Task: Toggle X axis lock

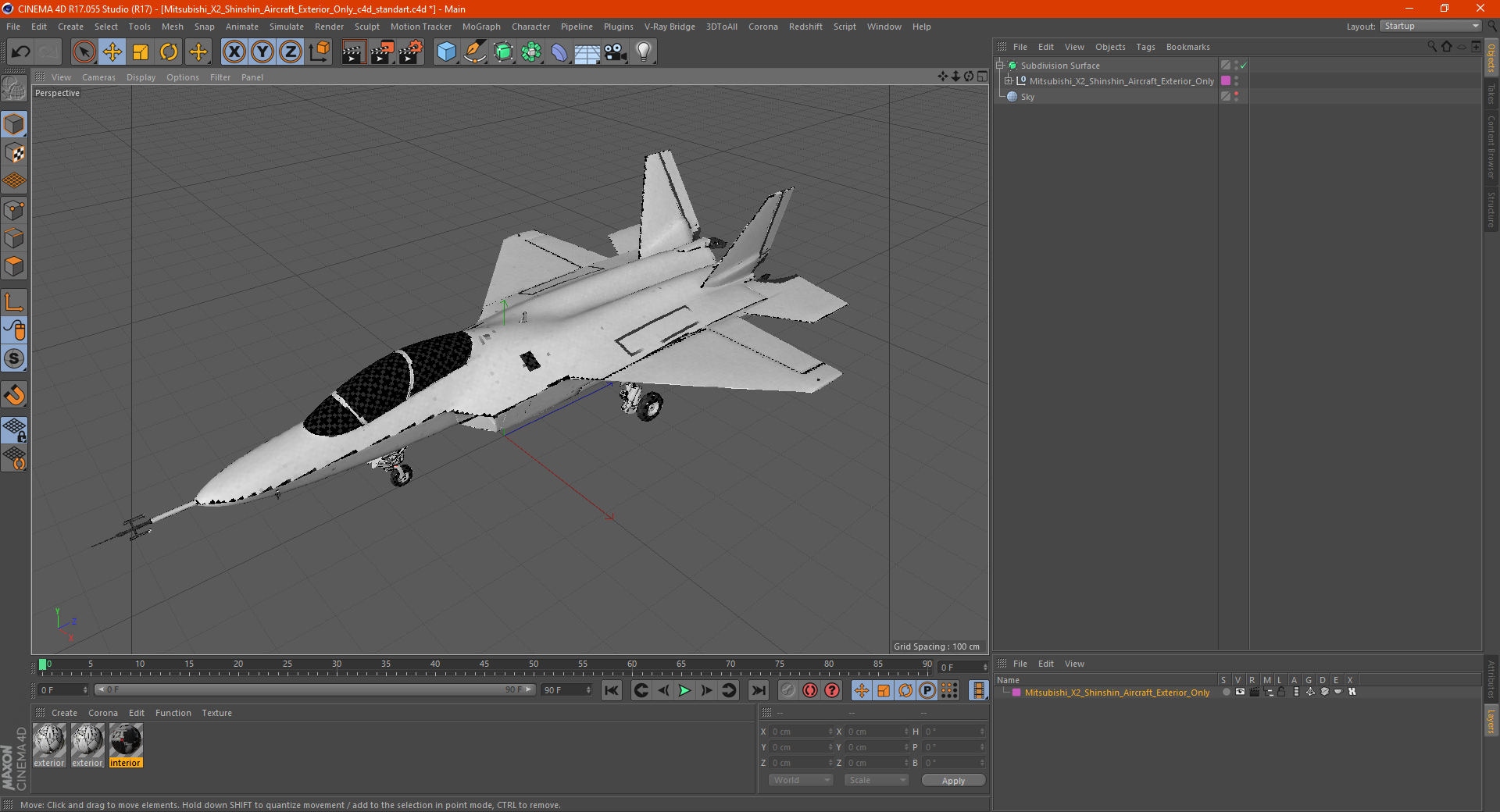Action: point(234,52)
